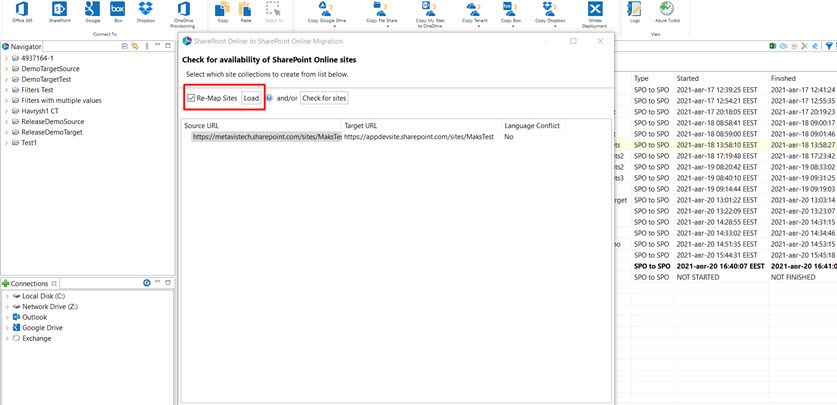This screenshot has height=405, width=837.
Task: Expand Copy Box dropdown arrow
Action: 512,25
